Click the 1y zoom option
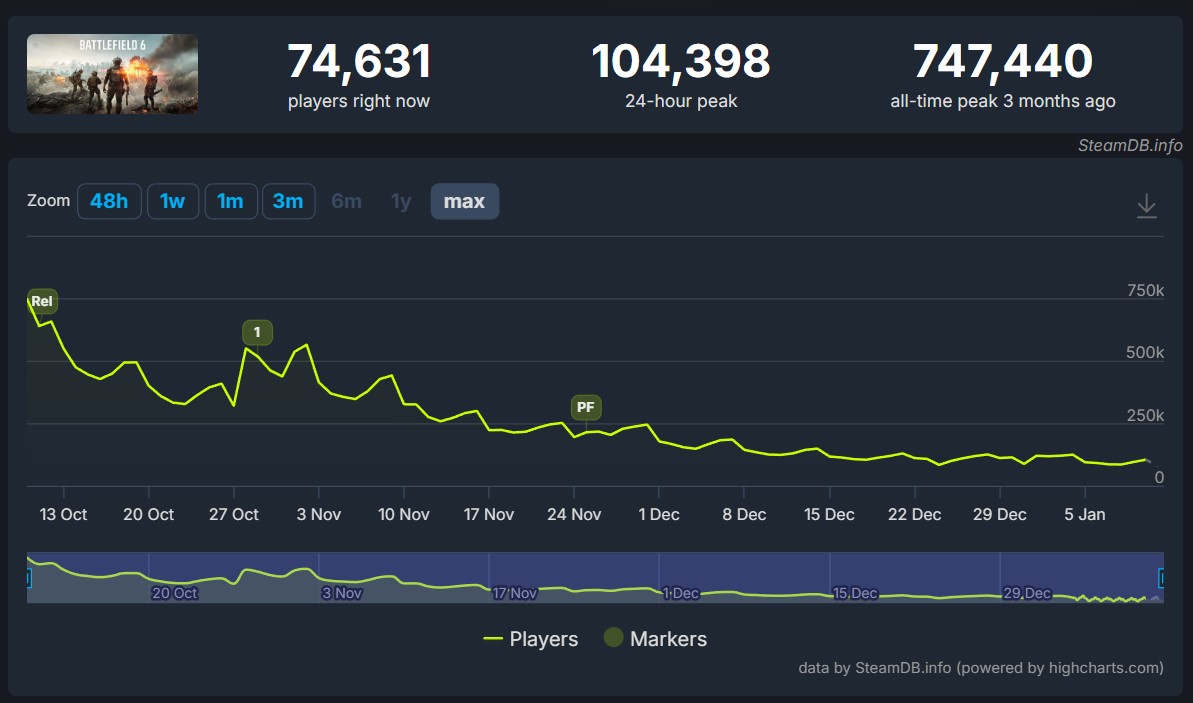The image size is (1193, 703). pyautogui.click(x=401, y=201)
